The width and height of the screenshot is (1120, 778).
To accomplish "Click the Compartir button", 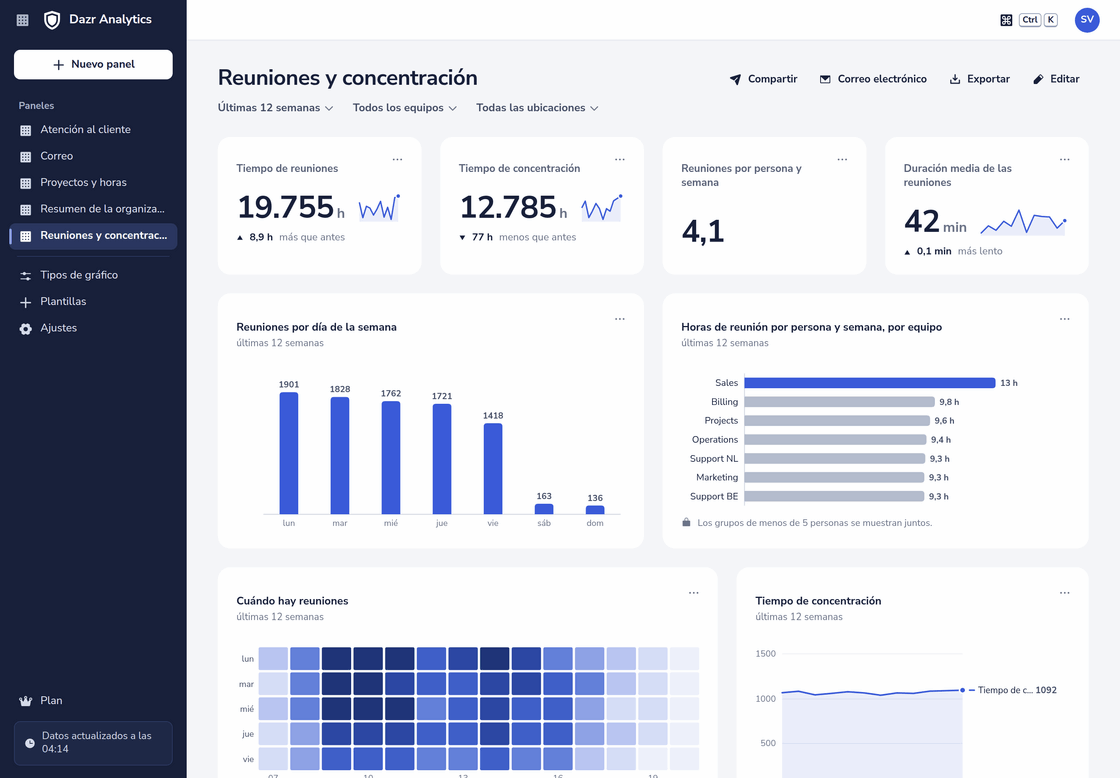I will pyautogui.click(x=763, y=79).
